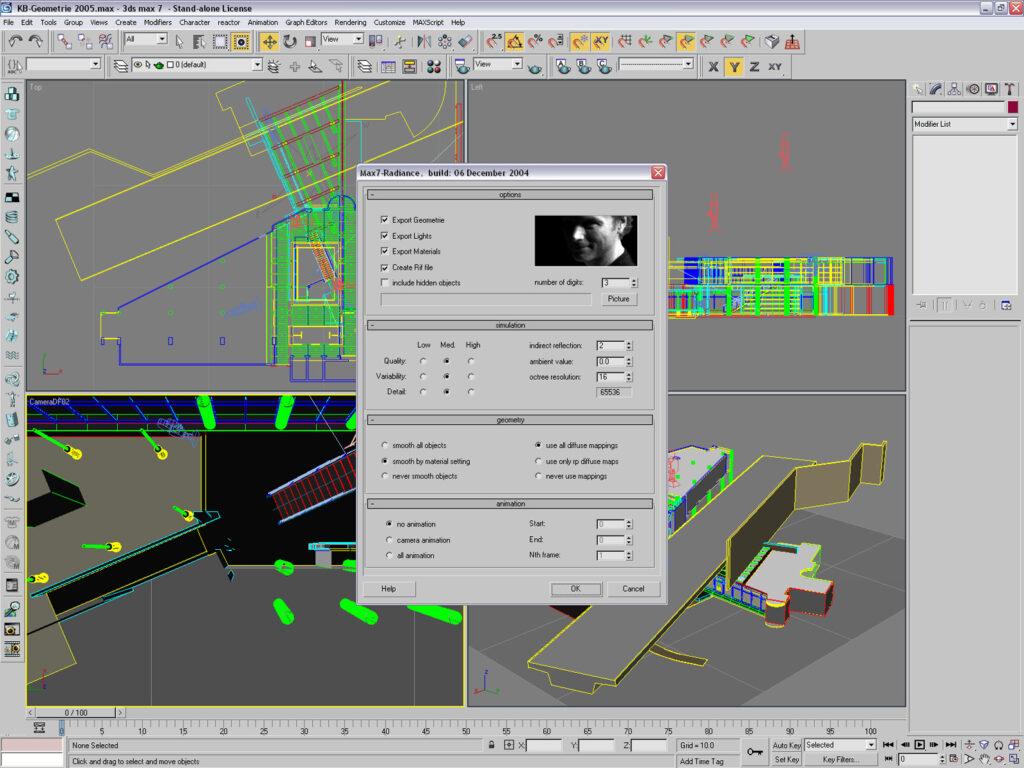Open the Rendering menu
The height and width of the screenshot is (768, 1024).
tap(350, 22)
